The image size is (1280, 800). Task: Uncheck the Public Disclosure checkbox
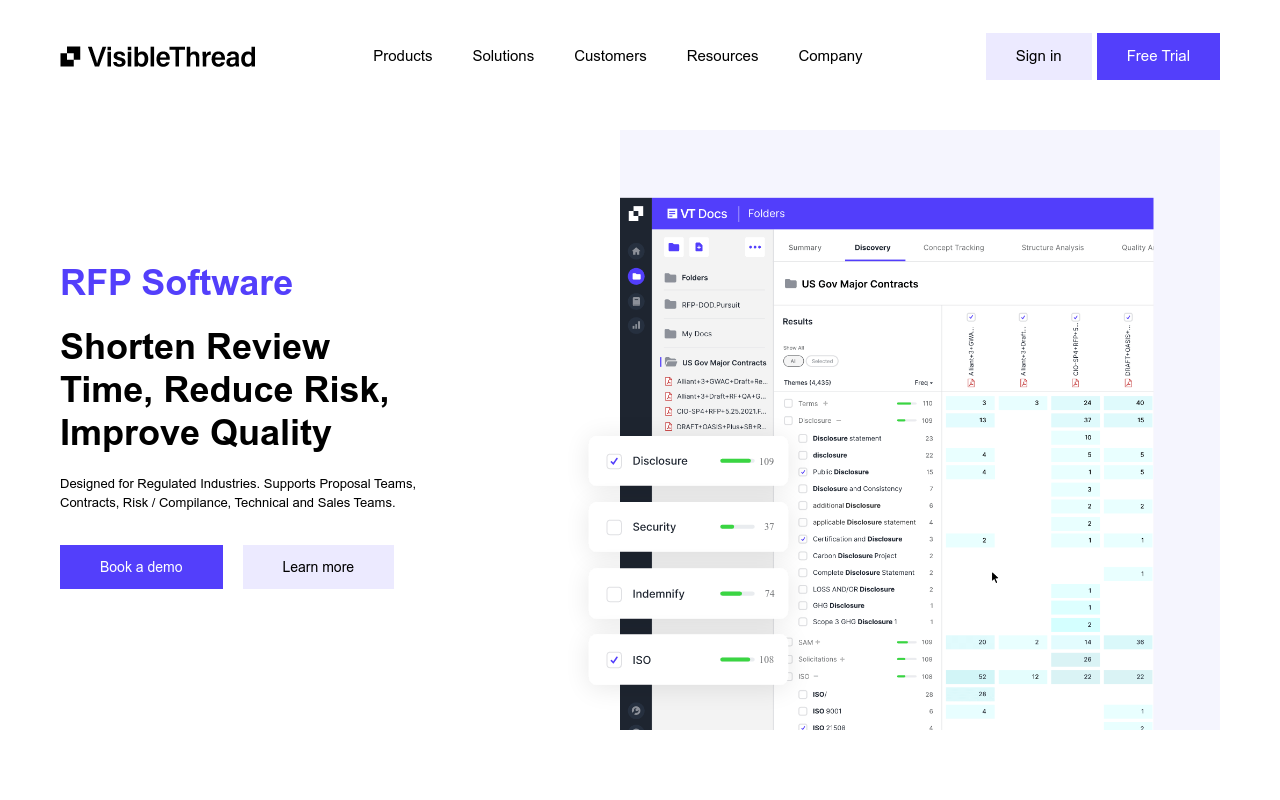click(803, 472)
